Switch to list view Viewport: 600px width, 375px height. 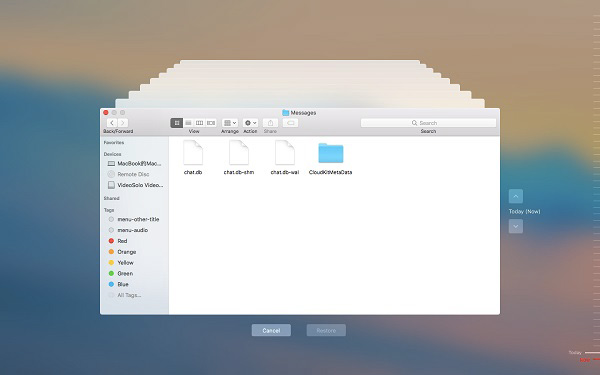[188, 123]
